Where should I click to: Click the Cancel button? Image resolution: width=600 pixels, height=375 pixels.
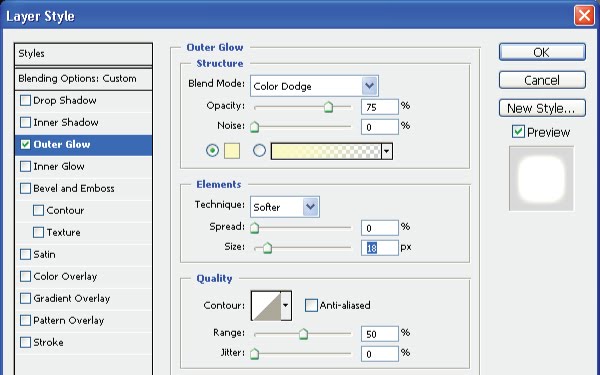[542, 80]
